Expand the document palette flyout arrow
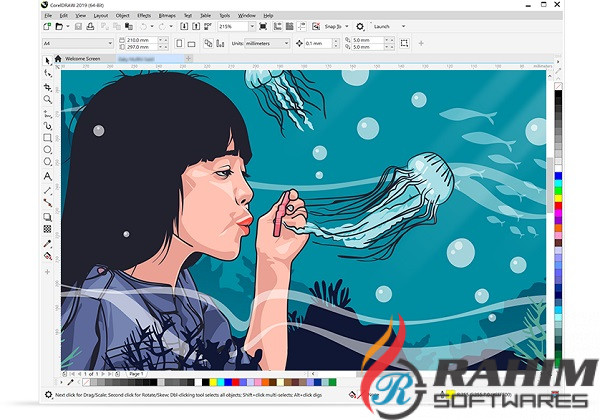The height and width of the screenshot is (420, 600). click(x=62, y=382)
